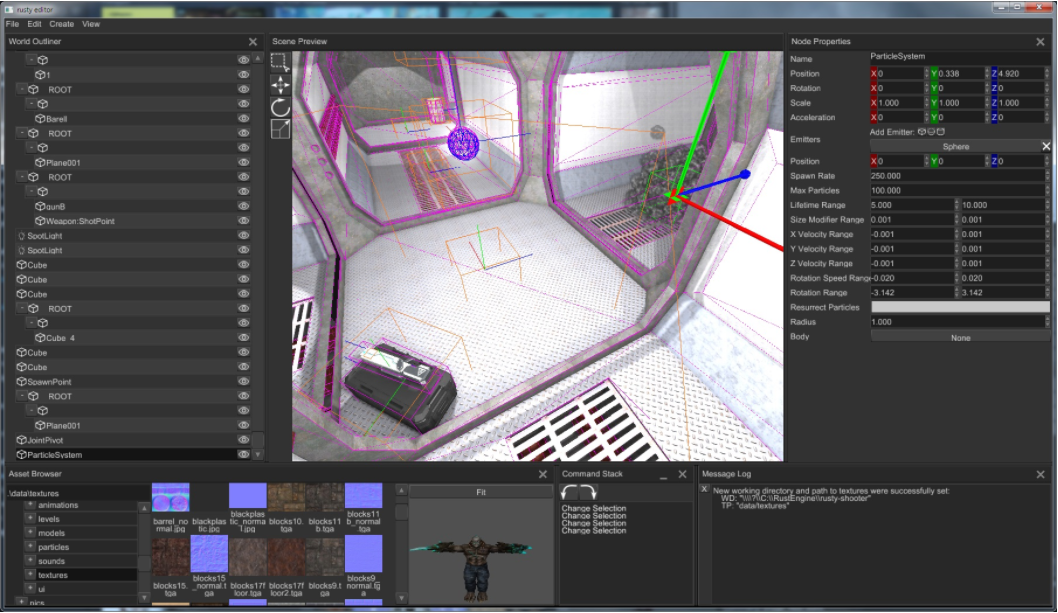Click the None button for Body
This screenshot has height=613, width=1058.
(960, 338)
